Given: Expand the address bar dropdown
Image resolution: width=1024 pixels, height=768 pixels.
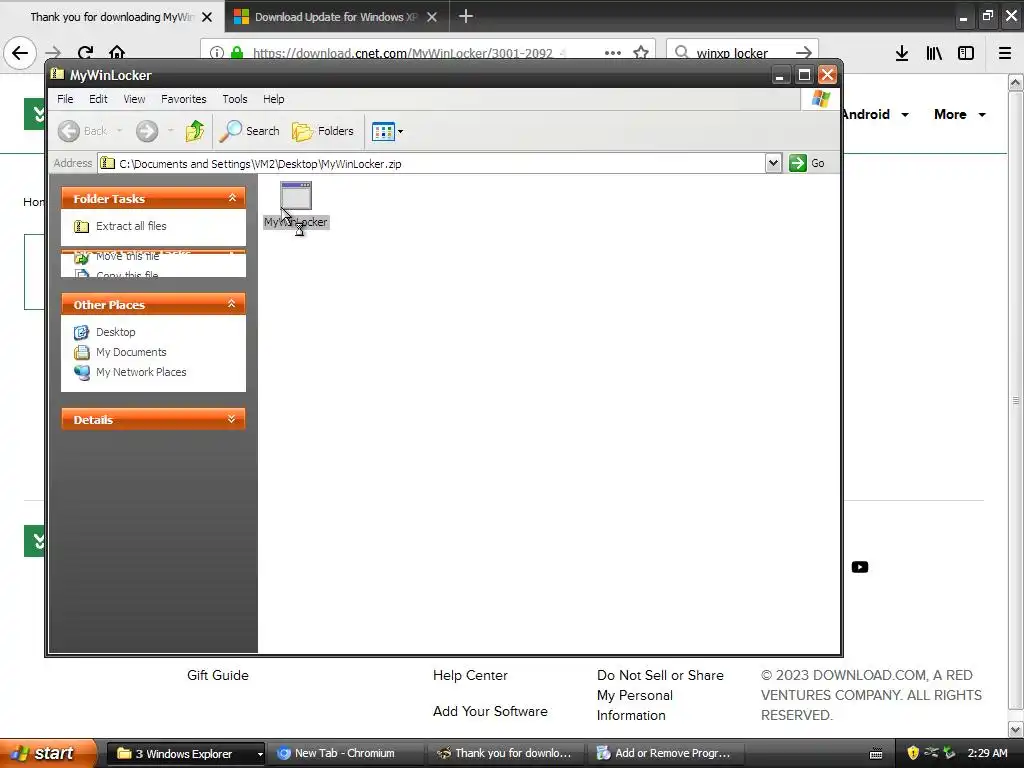Looking at the screenshot, I should [x=773, y=163].
